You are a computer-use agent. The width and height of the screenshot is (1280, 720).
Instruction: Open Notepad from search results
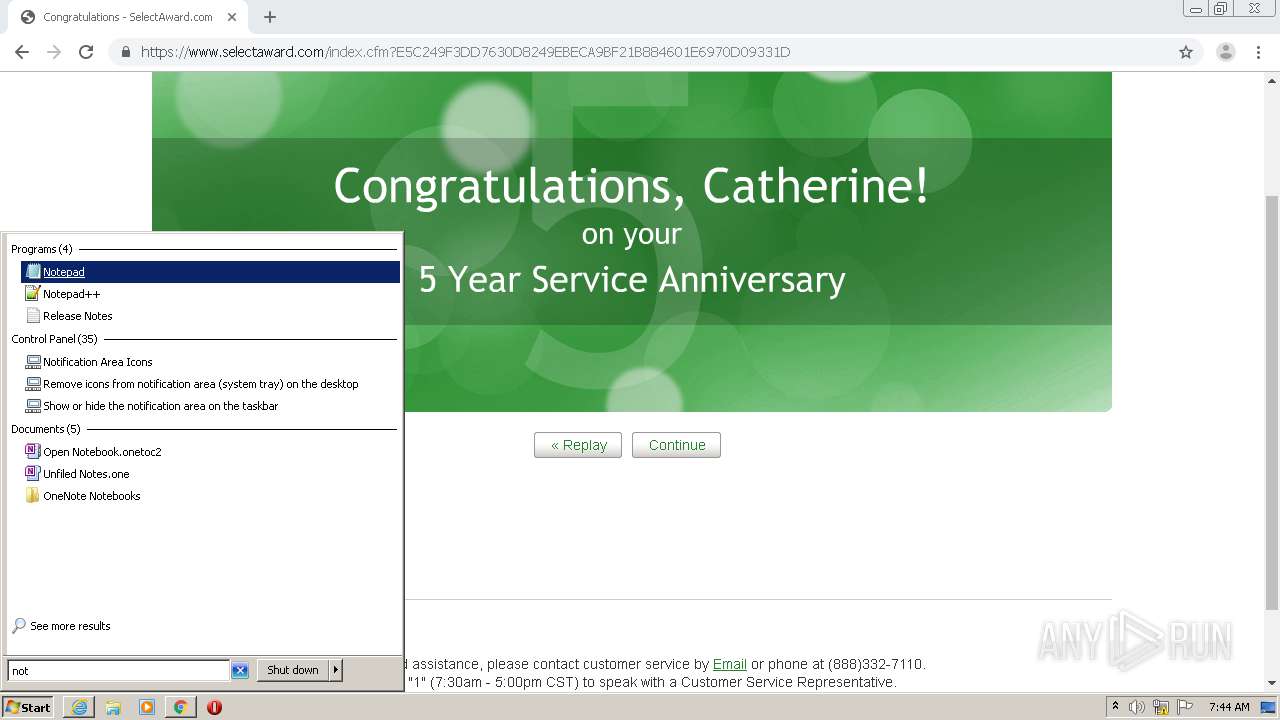pyautogui.click(x=210, y=272)
